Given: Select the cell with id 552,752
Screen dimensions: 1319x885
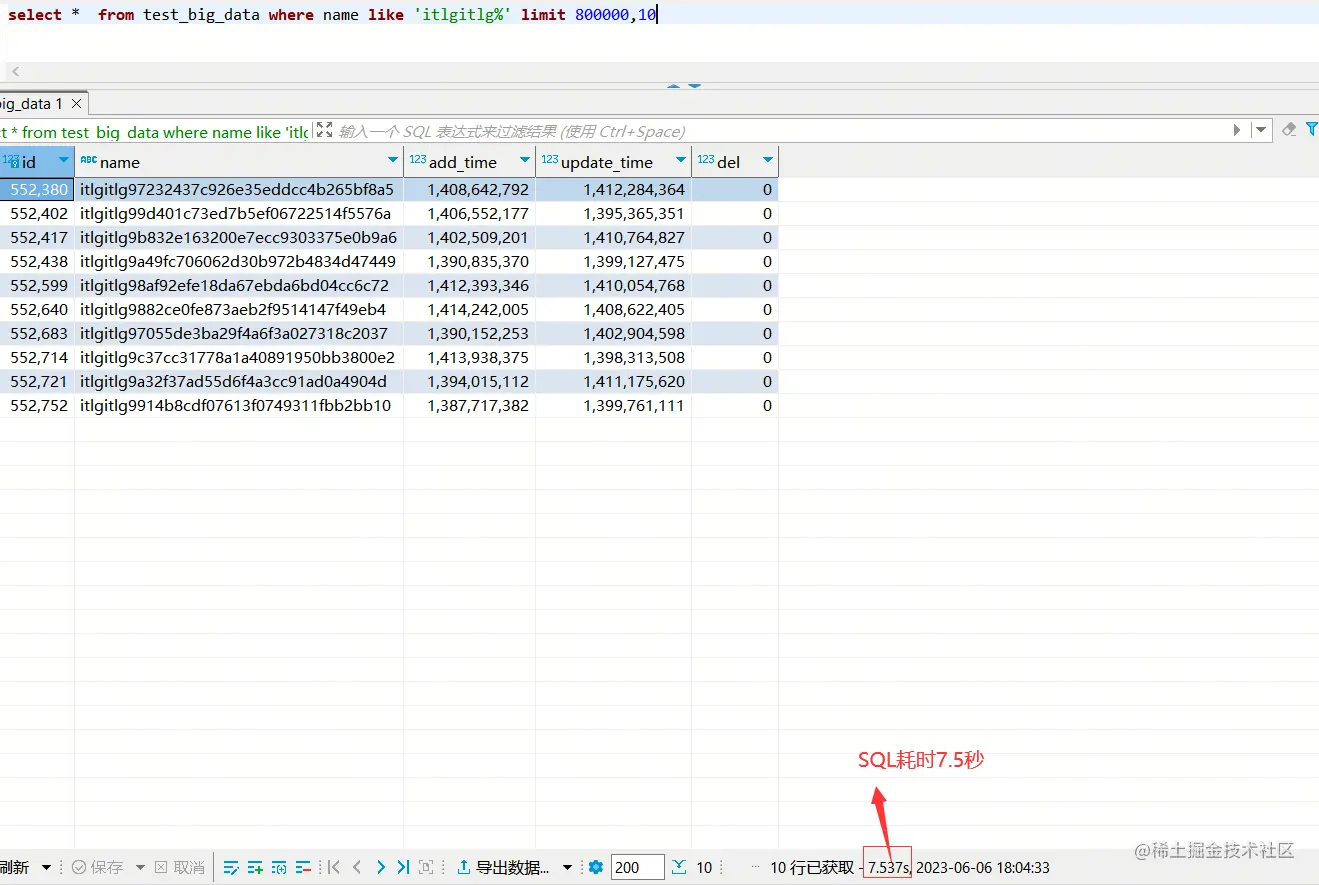Looking at the screenshot, I should coord(37,405).
